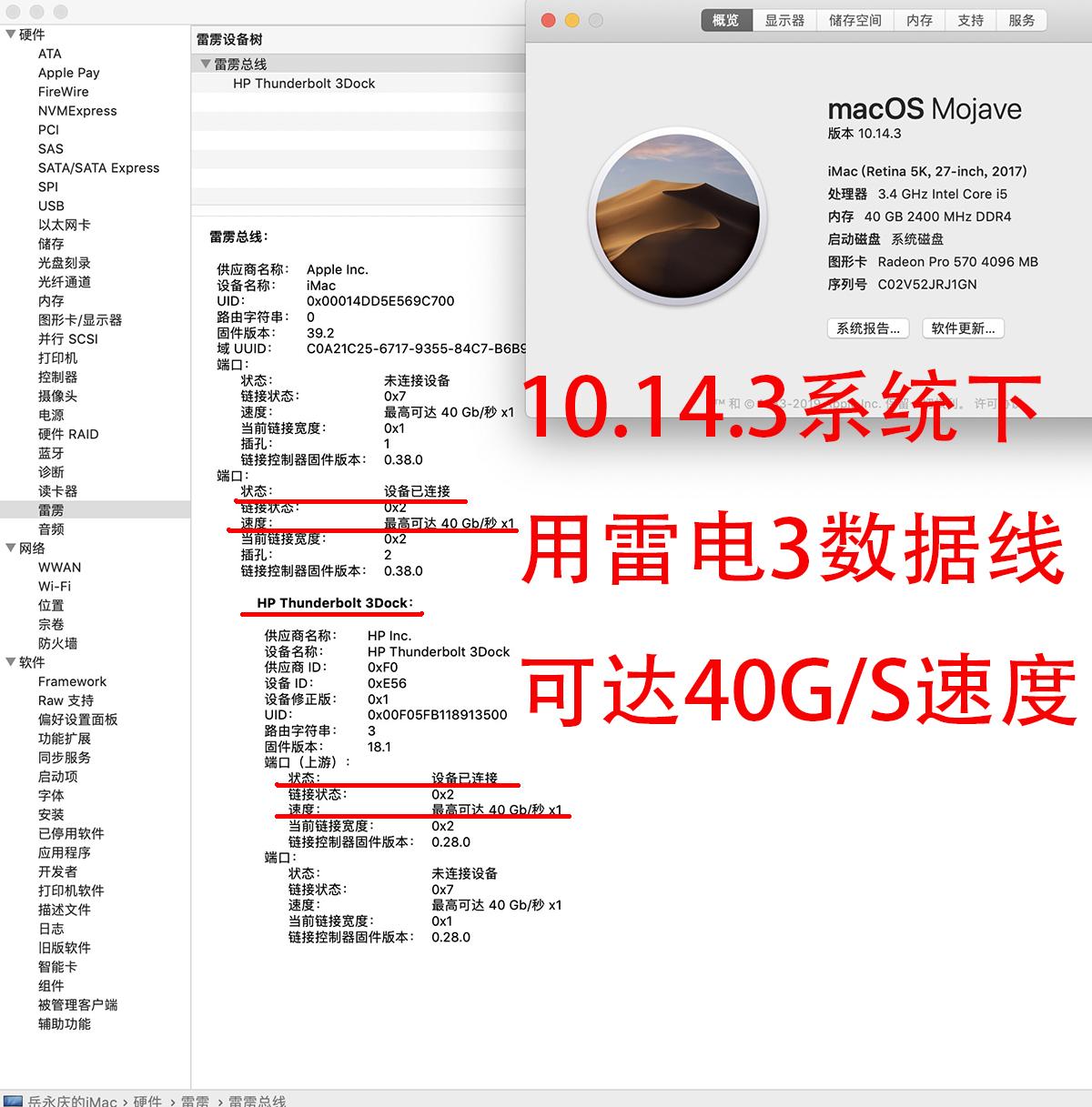Select Framework under software
The height and width of the screenshot is (1107, 1092).
tap(73, 681)
